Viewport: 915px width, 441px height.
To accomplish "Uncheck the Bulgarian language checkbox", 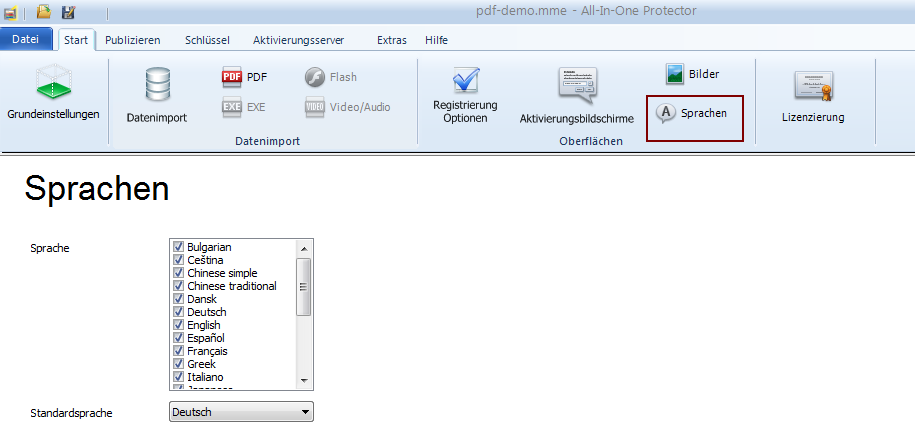I will coord(178,247).
